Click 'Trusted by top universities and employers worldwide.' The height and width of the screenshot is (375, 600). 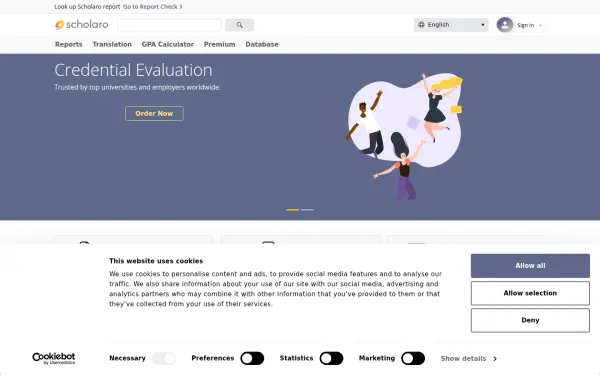coord(137,87)
